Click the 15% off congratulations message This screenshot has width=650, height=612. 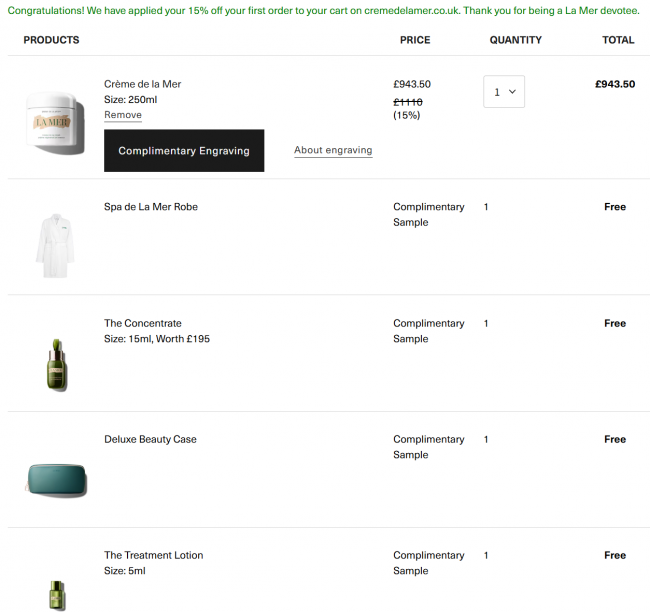(x=324, y=11)
